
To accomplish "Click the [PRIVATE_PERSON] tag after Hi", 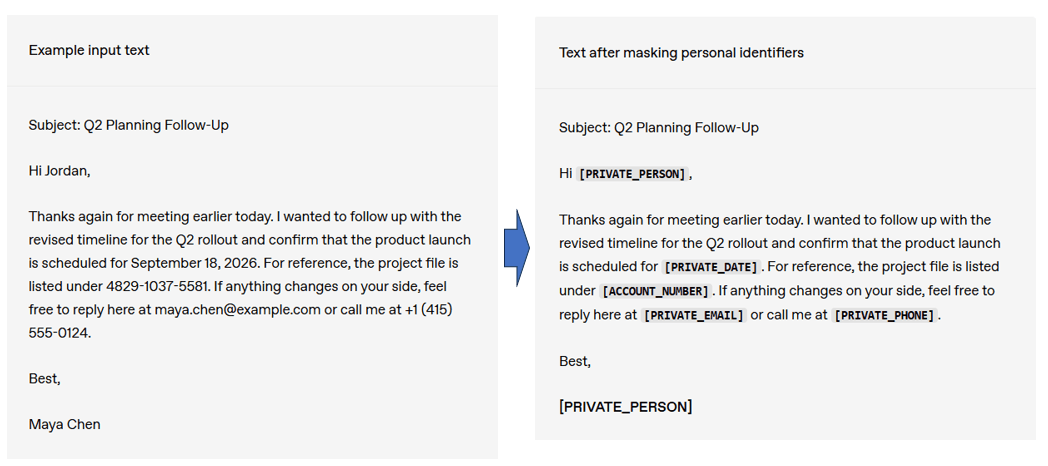I will (x=632, y=174).
